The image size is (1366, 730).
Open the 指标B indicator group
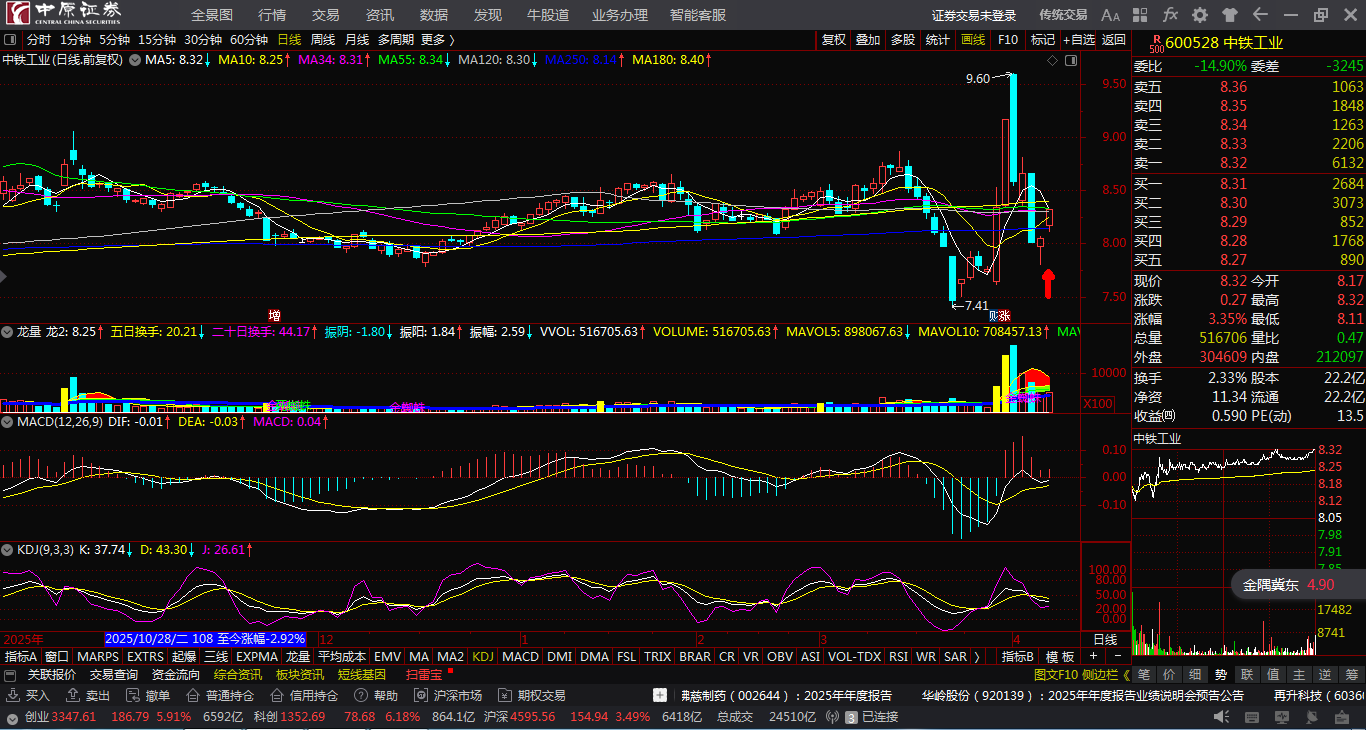coord(1018,657)
